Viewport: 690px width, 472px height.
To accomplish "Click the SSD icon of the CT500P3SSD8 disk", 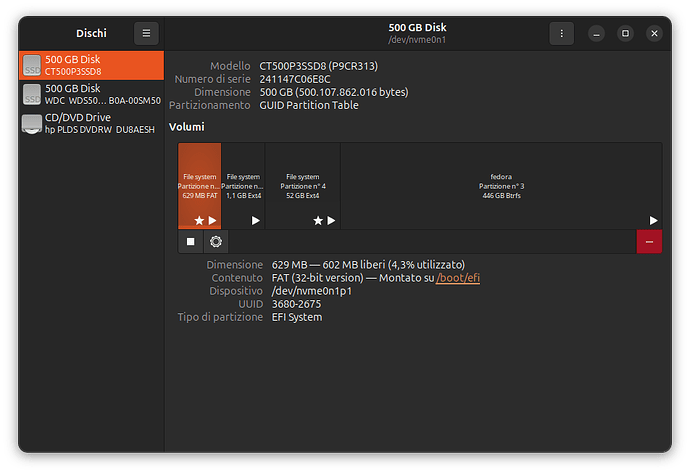I will click(32, 65).
